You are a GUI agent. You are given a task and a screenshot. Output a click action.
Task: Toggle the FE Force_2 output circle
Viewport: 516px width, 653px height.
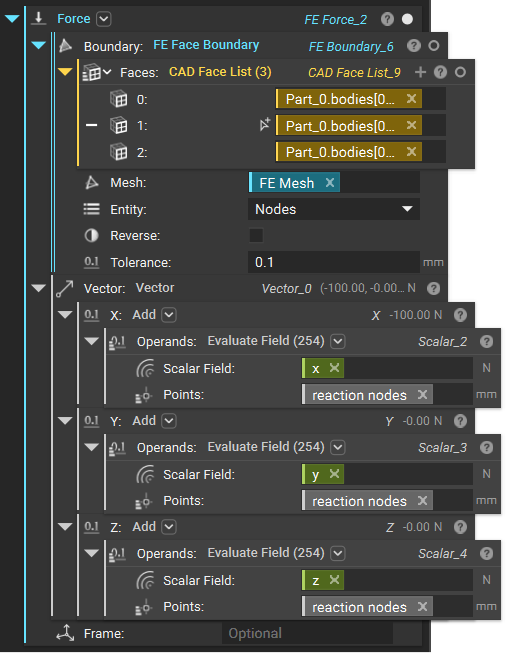[407, 19]
